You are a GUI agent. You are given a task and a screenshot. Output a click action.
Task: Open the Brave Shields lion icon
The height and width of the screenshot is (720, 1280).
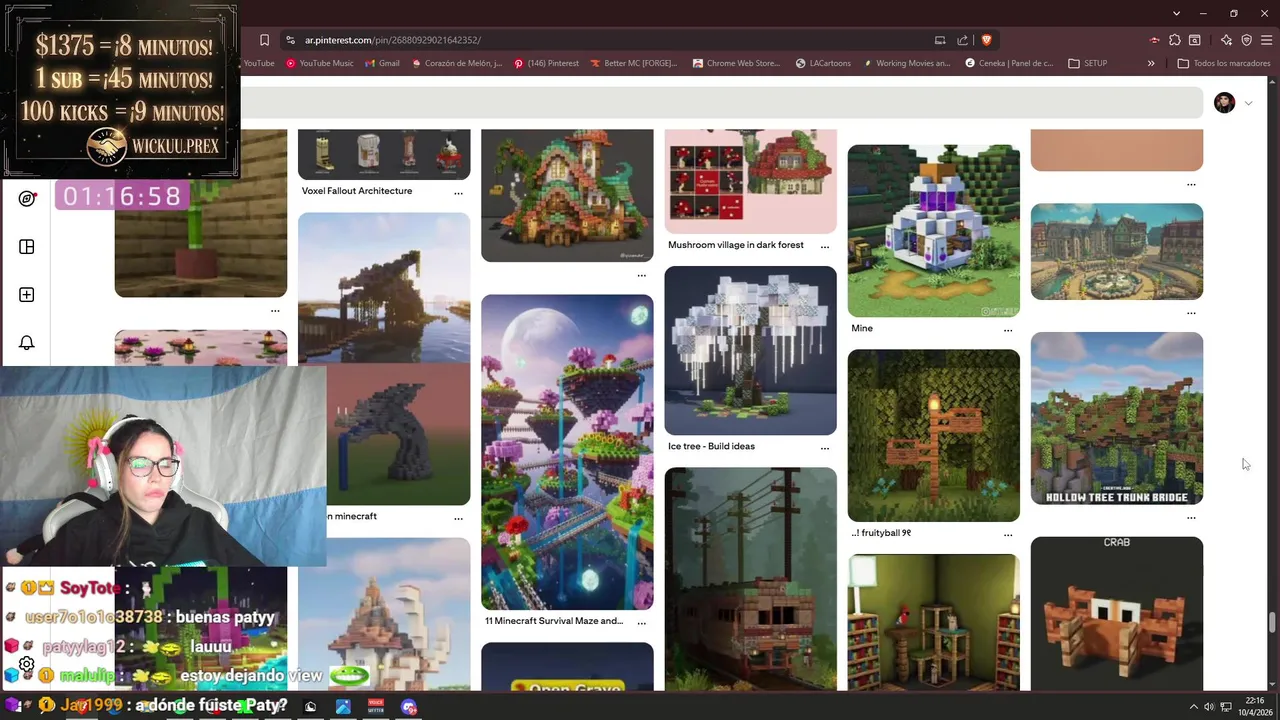pos(986,40)
